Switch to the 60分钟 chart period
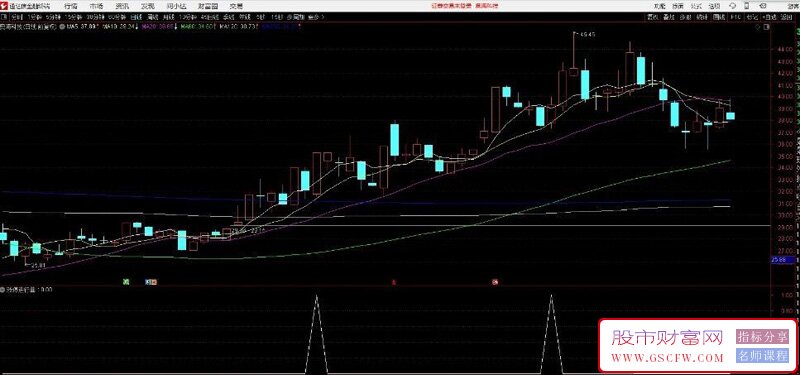Viewport: 800px width, 375px height. point(117,17)
